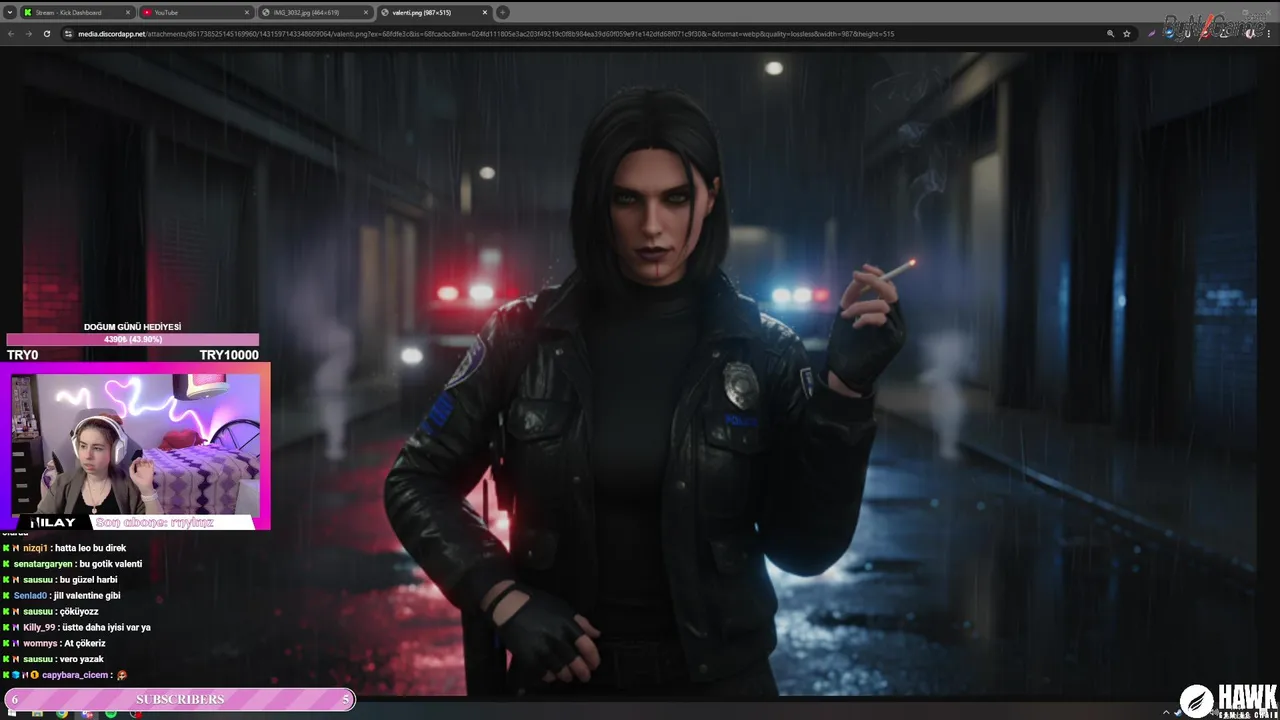Click chat message 'vero yazak'
Screen dimensions: 1280x720
click(x=81, y=660)
